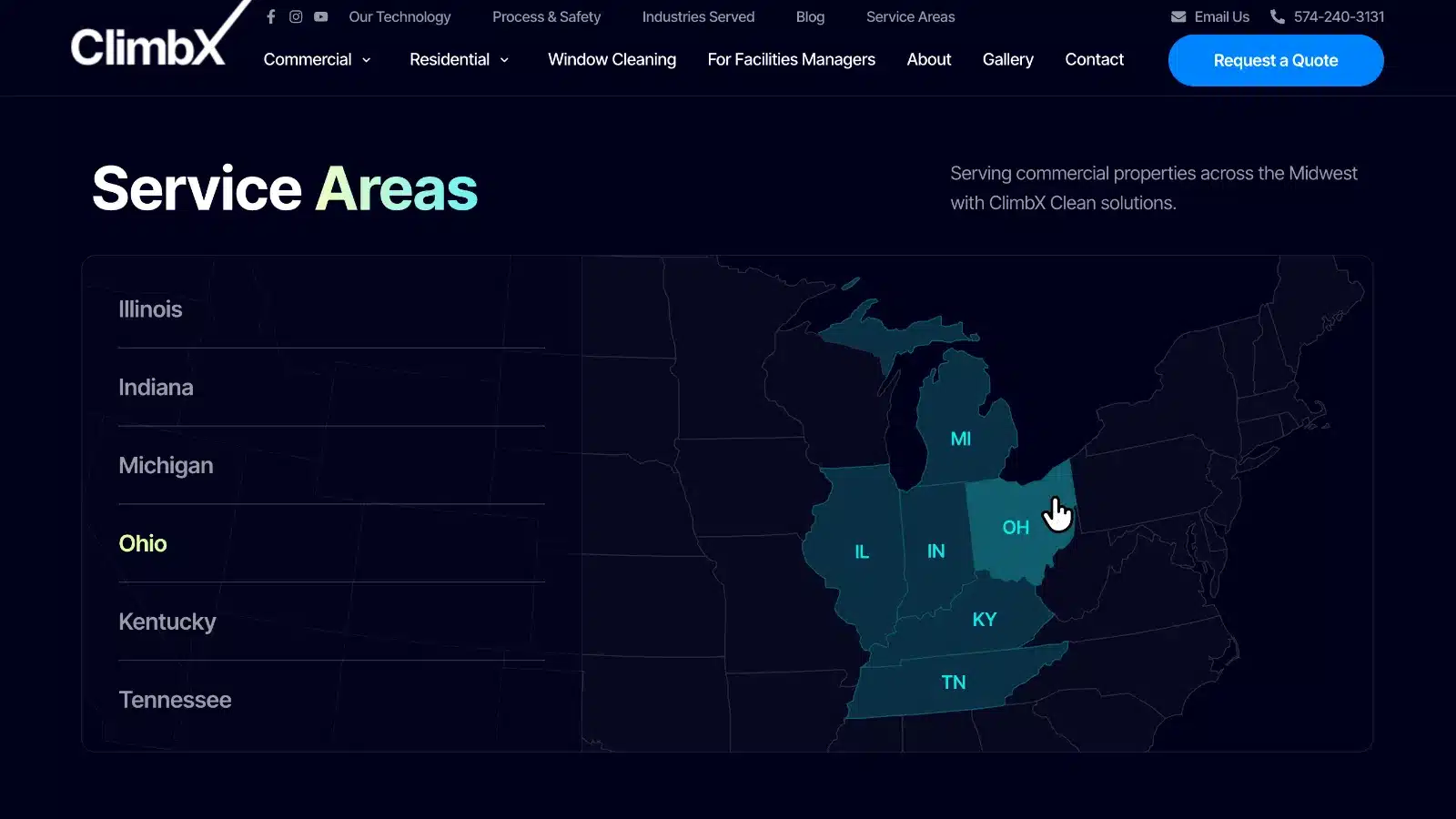Click the OH state on the map
Image resolution: width=1456 pixels, height=819 pixels.
[1016, 528]
